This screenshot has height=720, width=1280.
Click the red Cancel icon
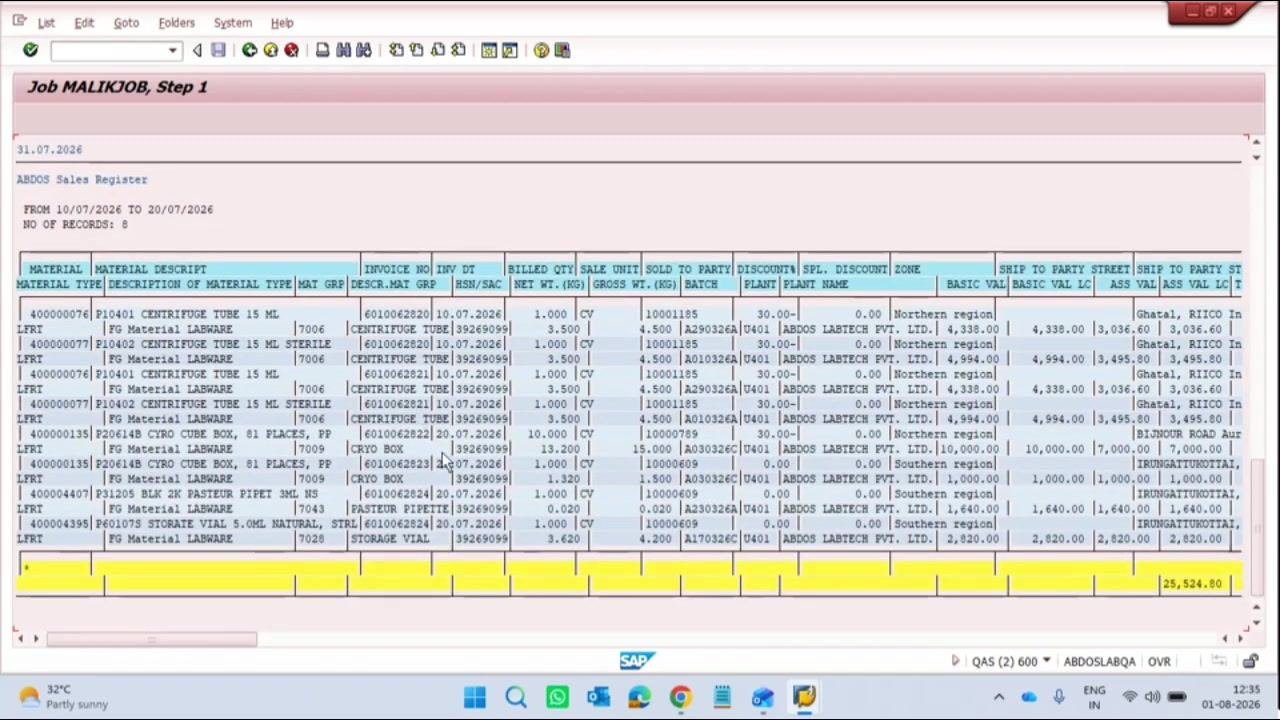click(291, 50)
